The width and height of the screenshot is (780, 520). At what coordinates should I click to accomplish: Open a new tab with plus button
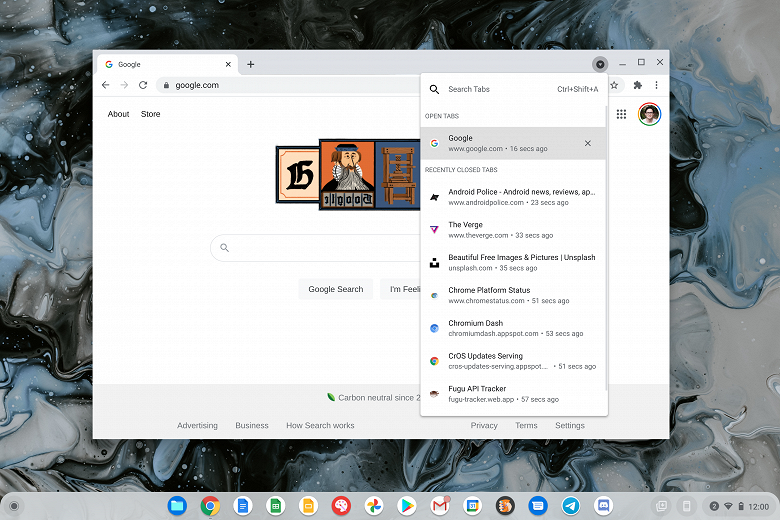[x=251, y=64]
